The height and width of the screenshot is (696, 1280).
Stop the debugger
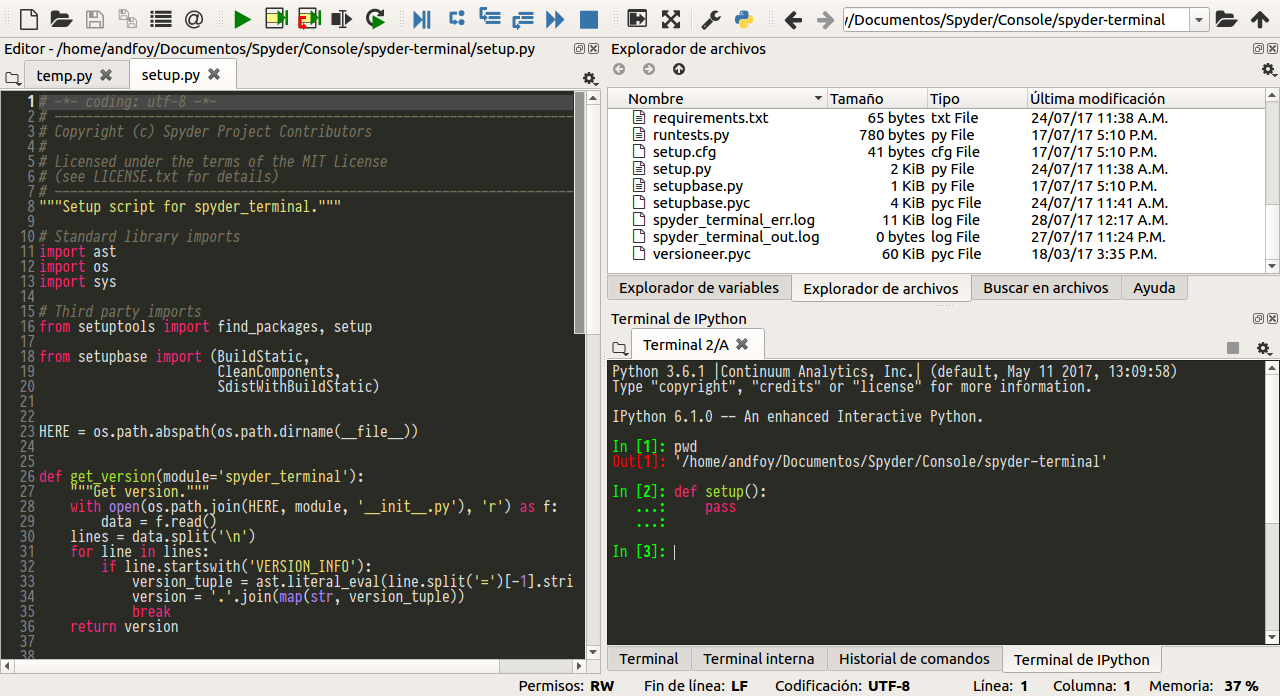pyautogui.click(x=588, y=17)
